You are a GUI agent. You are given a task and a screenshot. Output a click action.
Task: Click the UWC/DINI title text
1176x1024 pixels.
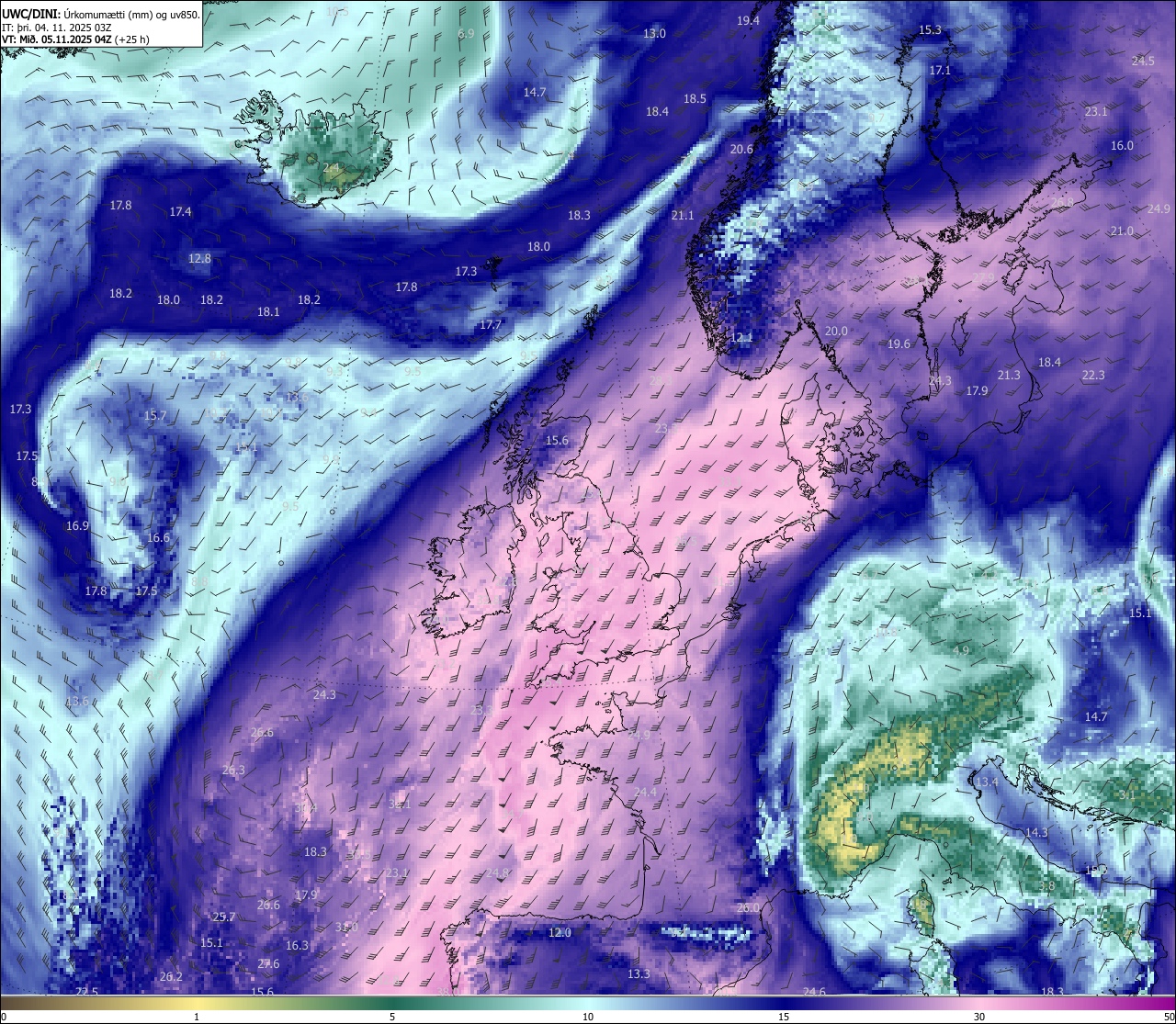(31, 14)
